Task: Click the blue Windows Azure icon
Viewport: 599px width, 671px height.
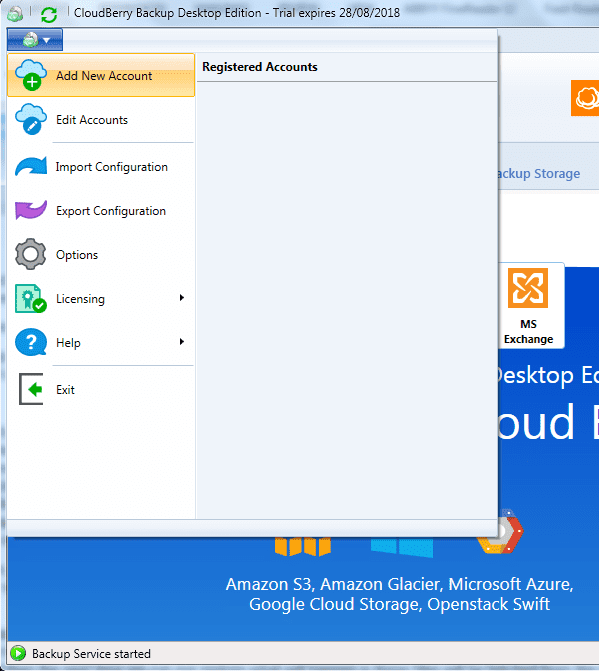Action: (x=402, y=547)
